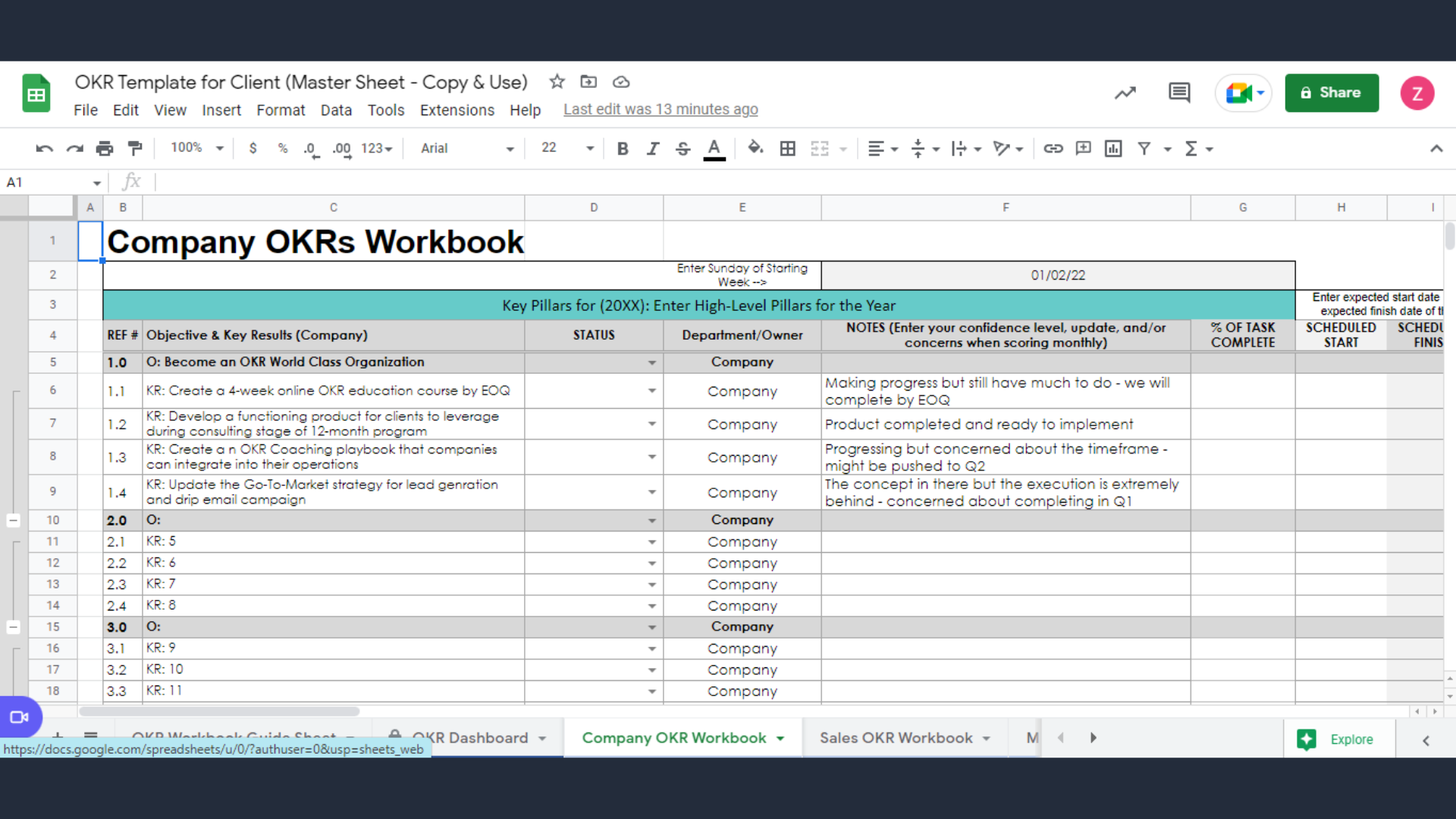Click the Undo icon
The image size is (1456, 819).
44,149
